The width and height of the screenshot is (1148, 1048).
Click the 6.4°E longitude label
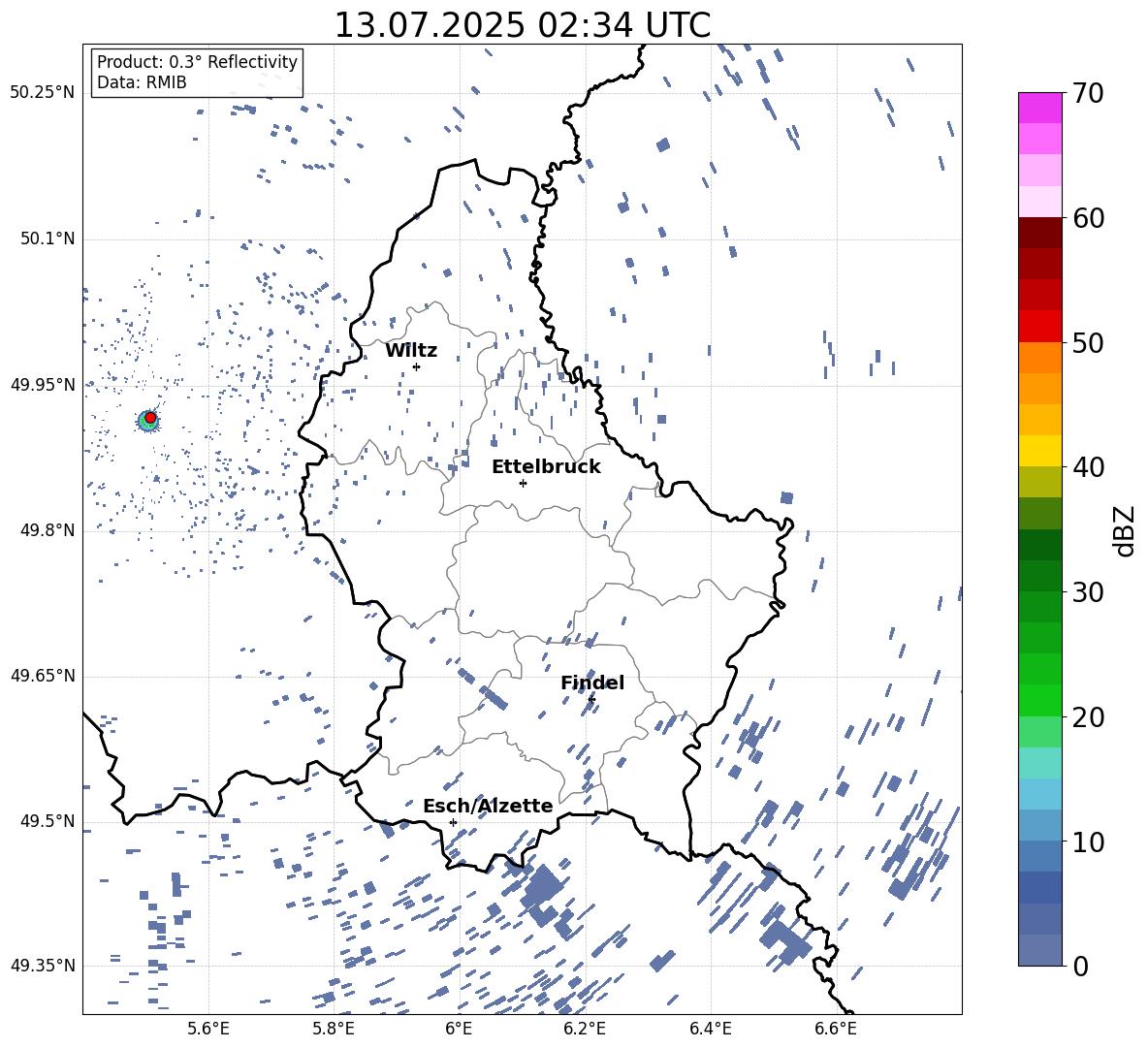[710, 1029]
